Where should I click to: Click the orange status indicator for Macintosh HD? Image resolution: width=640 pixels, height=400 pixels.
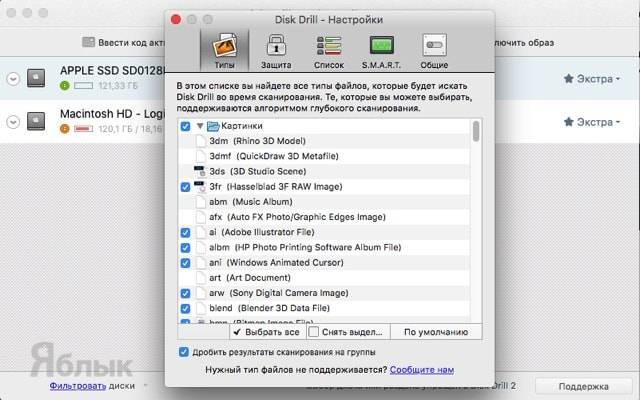click(x=64, y=129)
